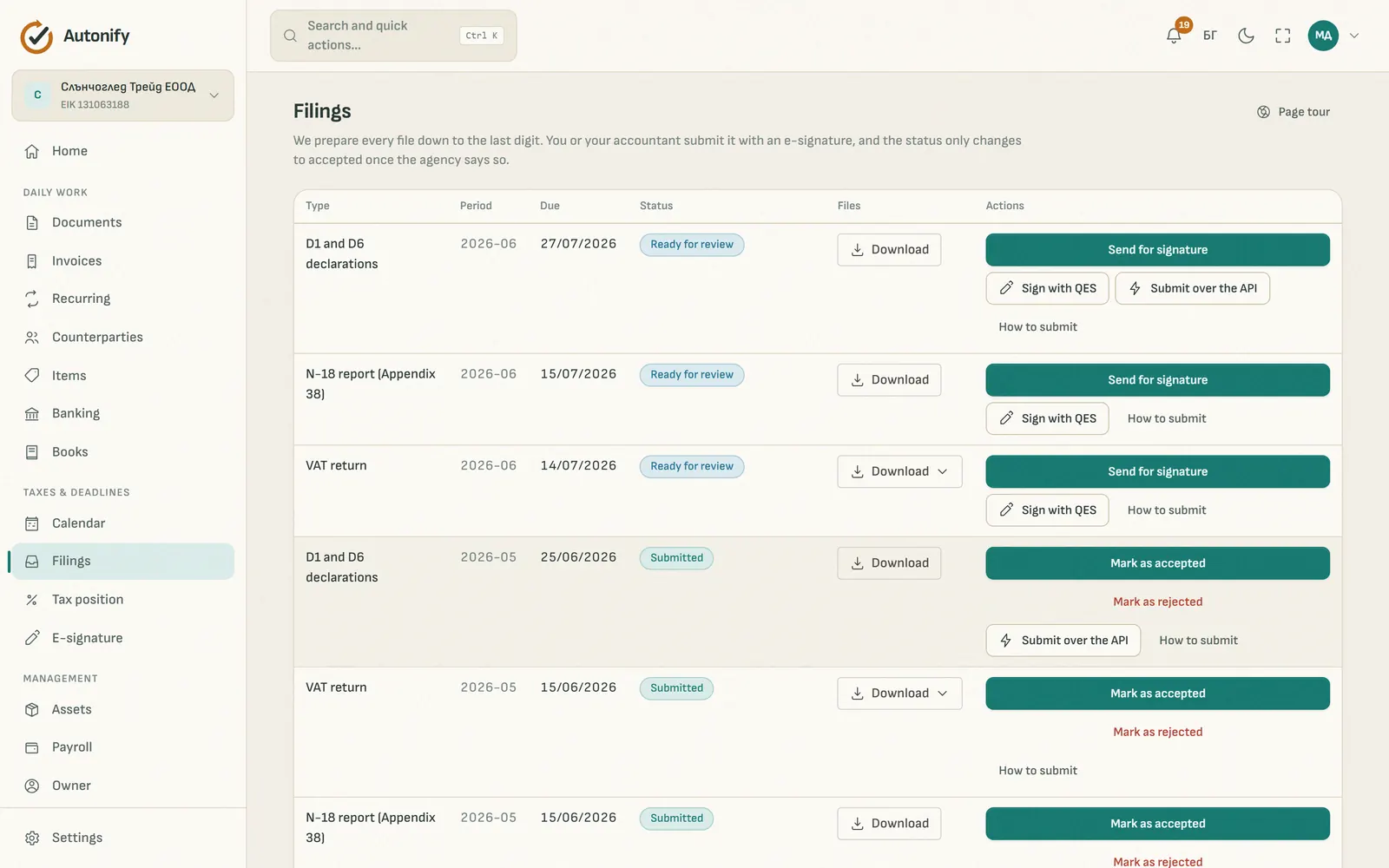The width and height of the screenshot is (1389, 868).
Task: Send the 2026-06 D1 and D6 declarations for signature
Action: [x=1157, y=250]
